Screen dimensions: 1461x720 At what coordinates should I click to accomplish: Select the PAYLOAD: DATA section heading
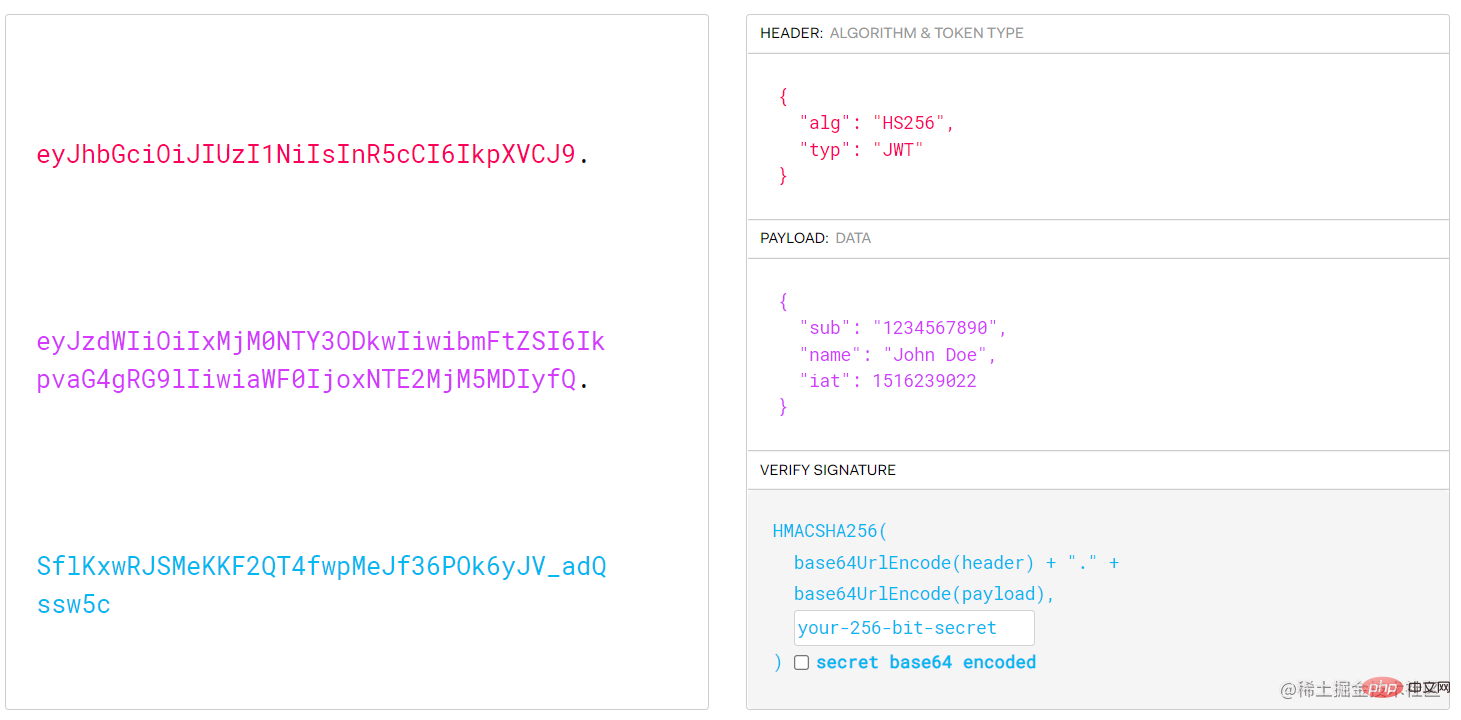pos(815,238)
